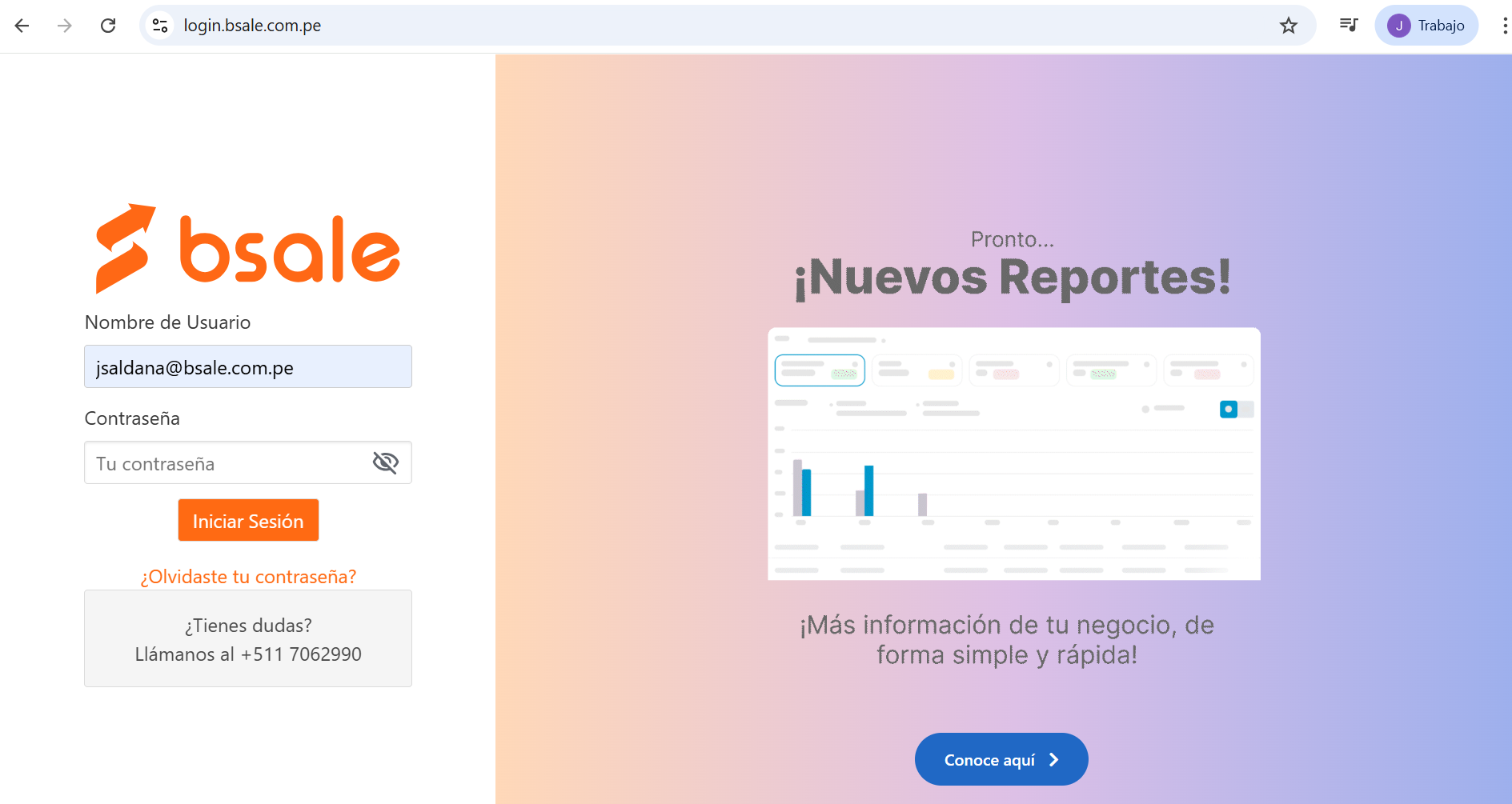
Task: Click the 'Llámanos al +511 7062990' text
Action: tap(248, 654)
